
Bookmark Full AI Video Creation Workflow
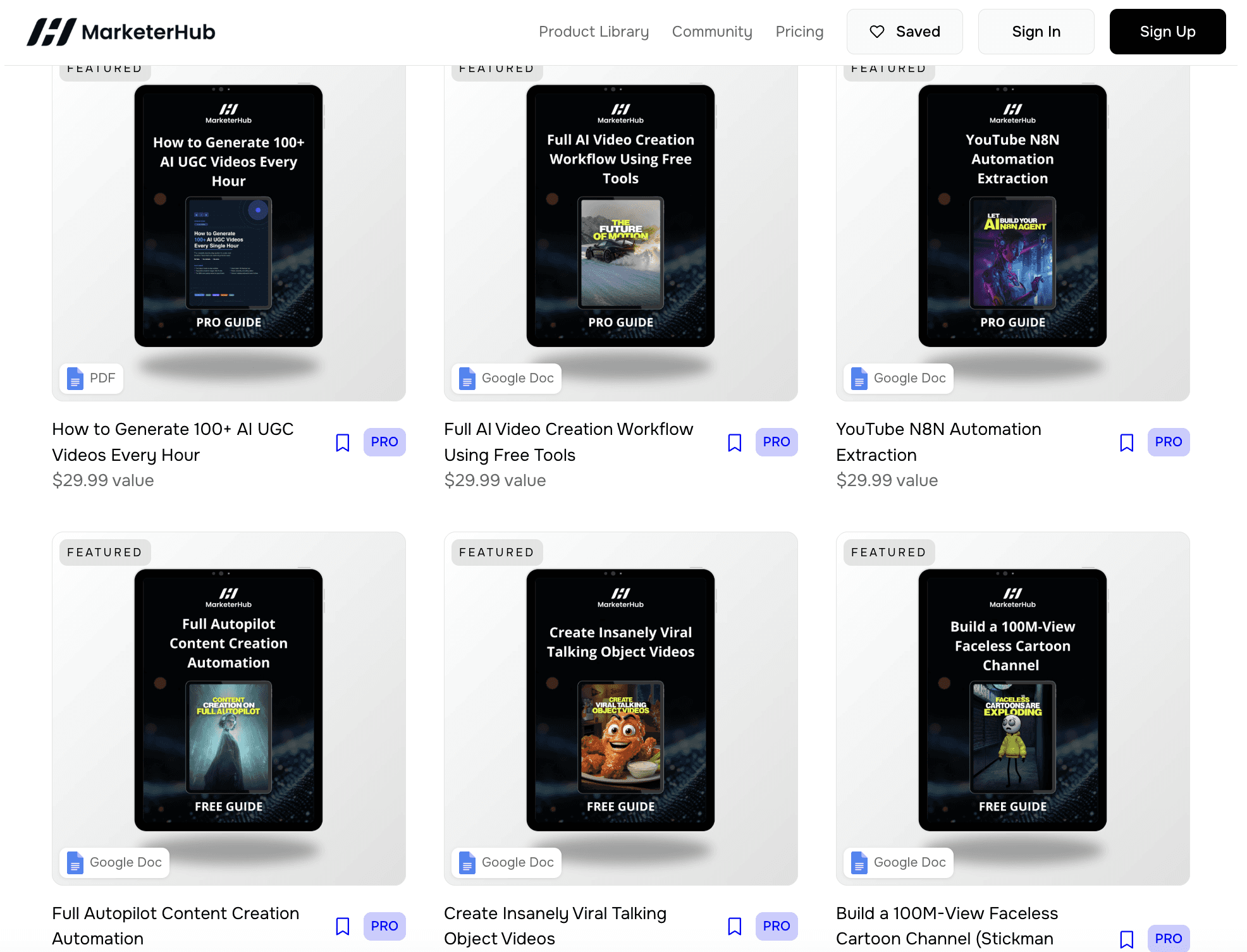tap(735, 442)
